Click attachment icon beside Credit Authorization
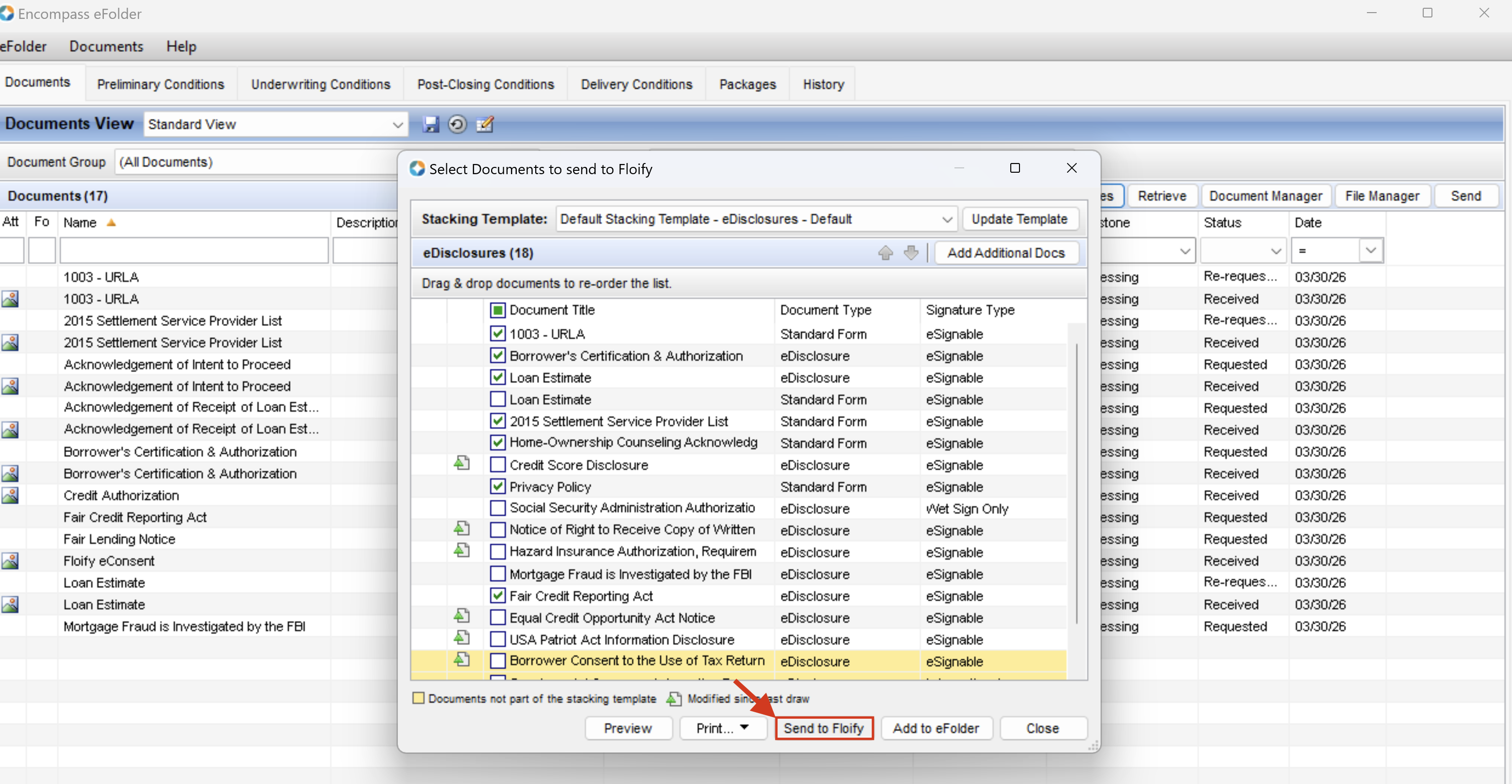The image size is (1512, 784). [x=9, y=495]
